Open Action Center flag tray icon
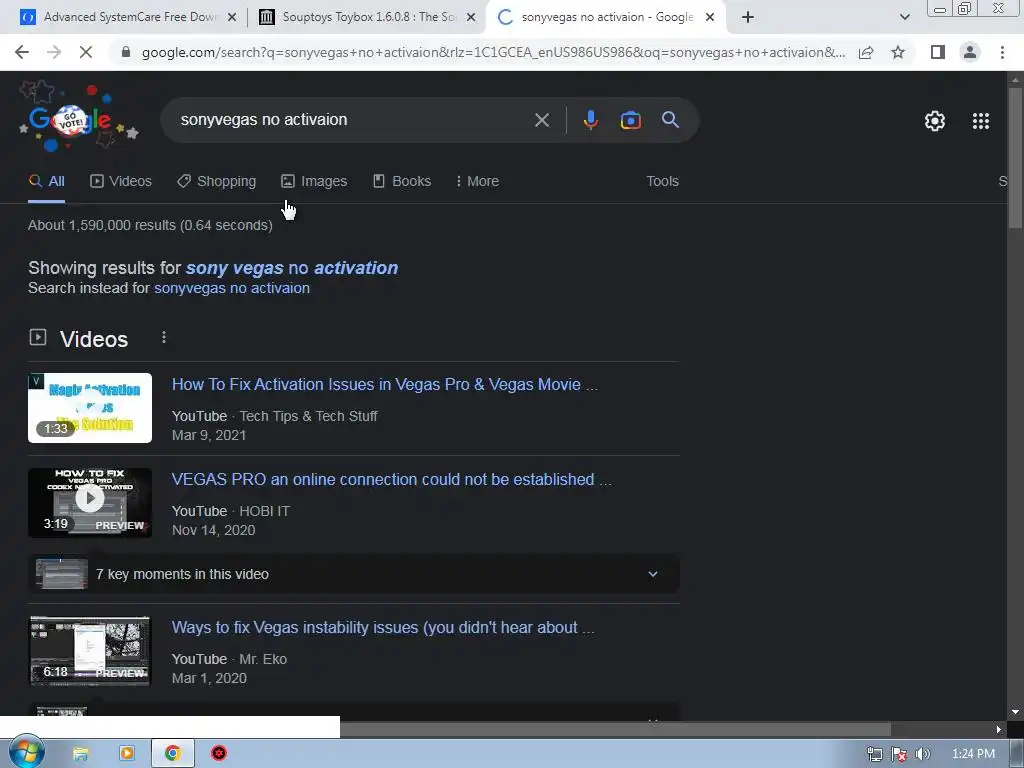Image resolution: width=1024 pixels, height=768 pixels. 899,754
